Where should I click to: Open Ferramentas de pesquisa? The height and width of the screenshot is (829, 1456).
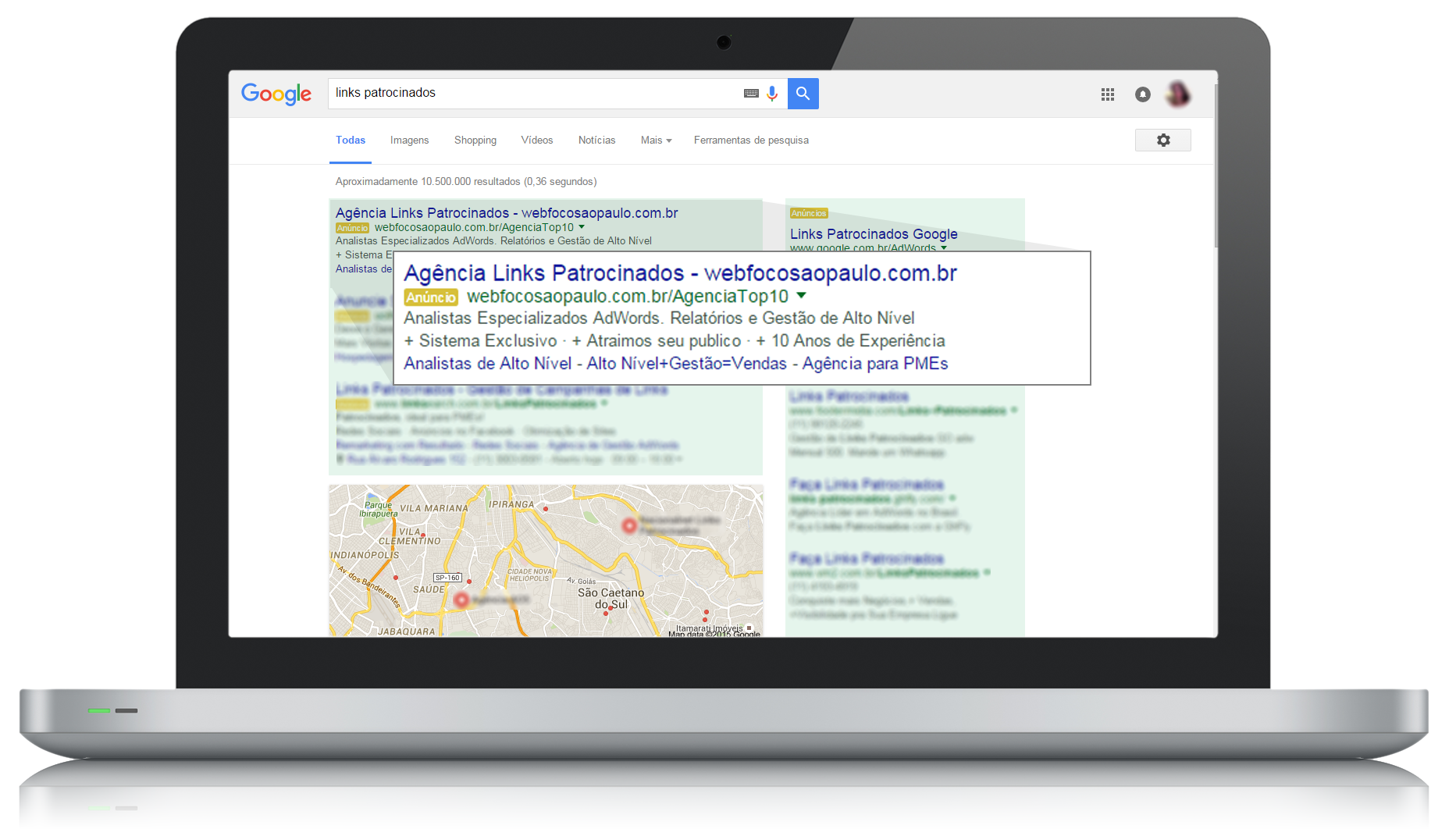(x=751, y=141)
